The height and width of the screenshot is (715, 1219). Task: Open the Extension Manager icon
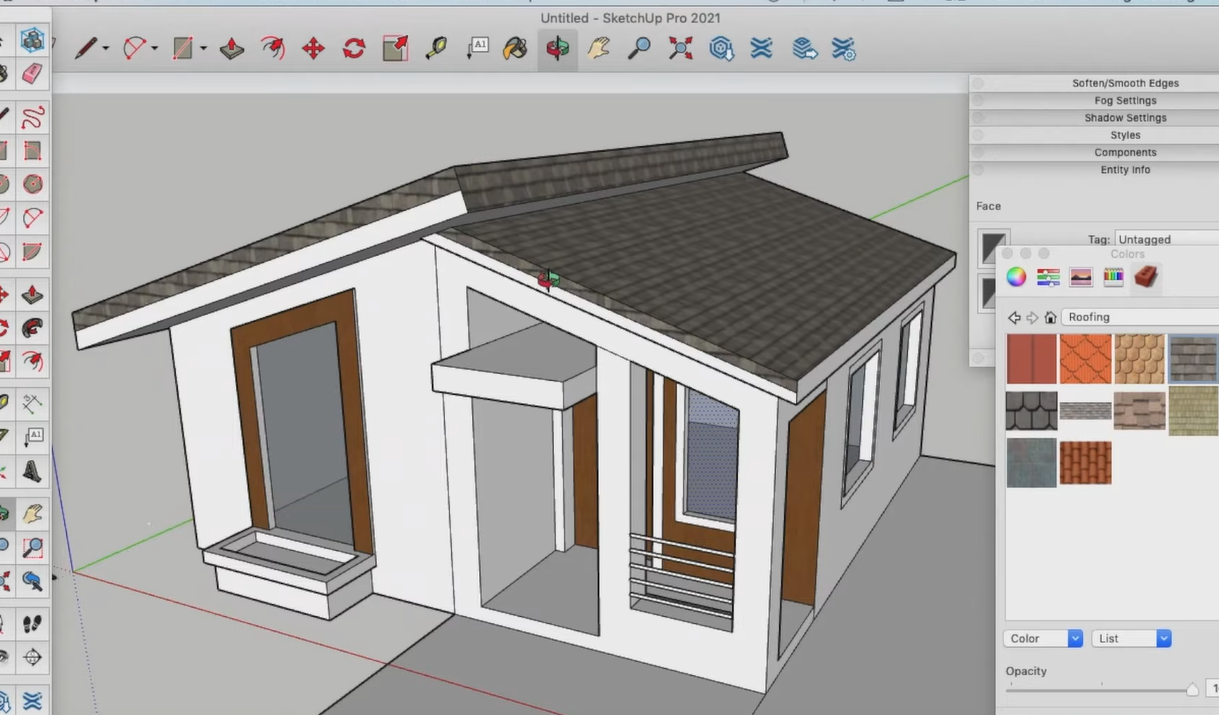[x=844, y=48]
